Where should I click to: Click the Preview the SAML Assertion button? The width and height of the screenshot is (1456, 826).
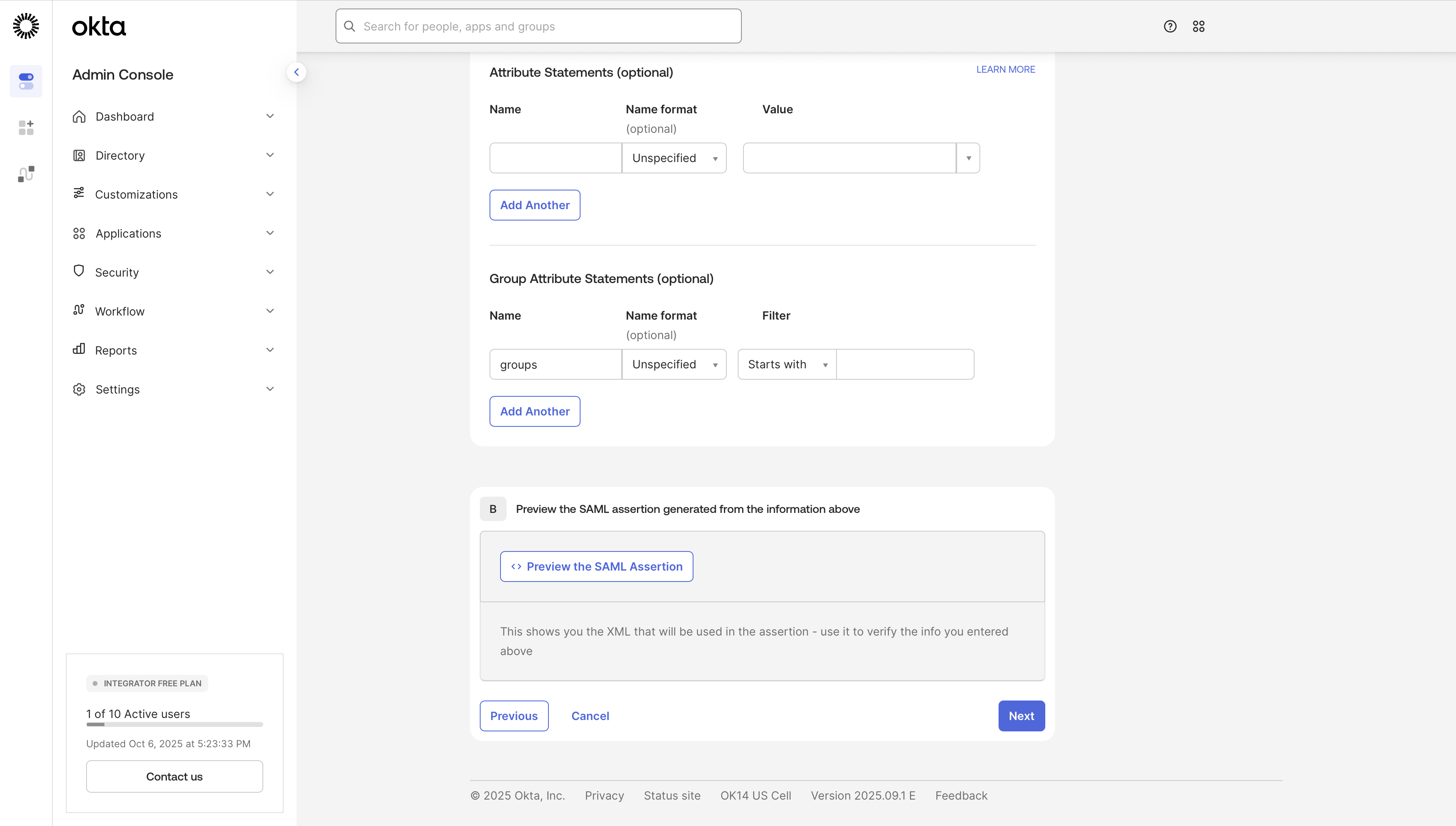[596, 566]
